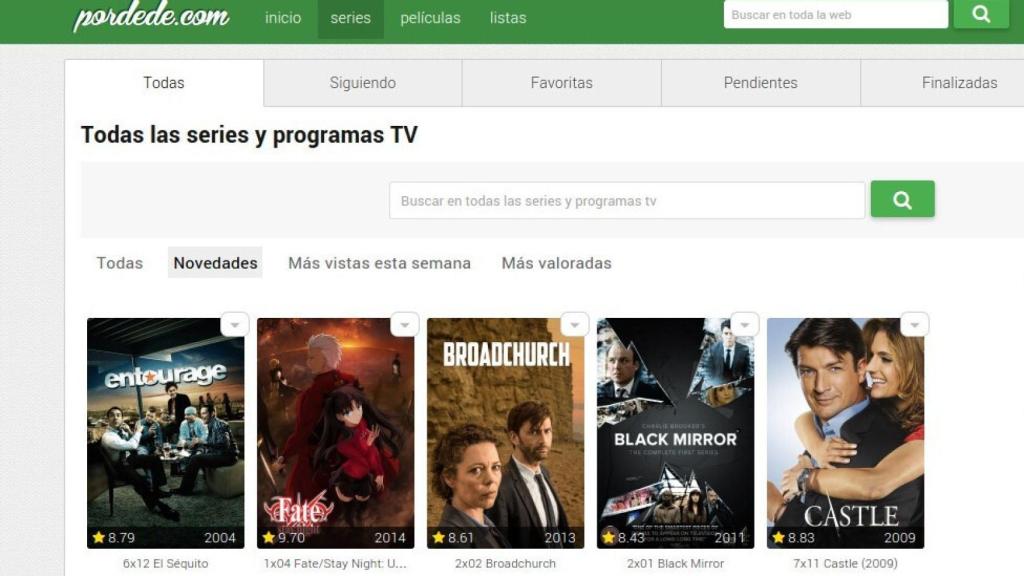The image size is (1024, 576).
Task: Open the Castle poster thumbnail
Action: 845,433
